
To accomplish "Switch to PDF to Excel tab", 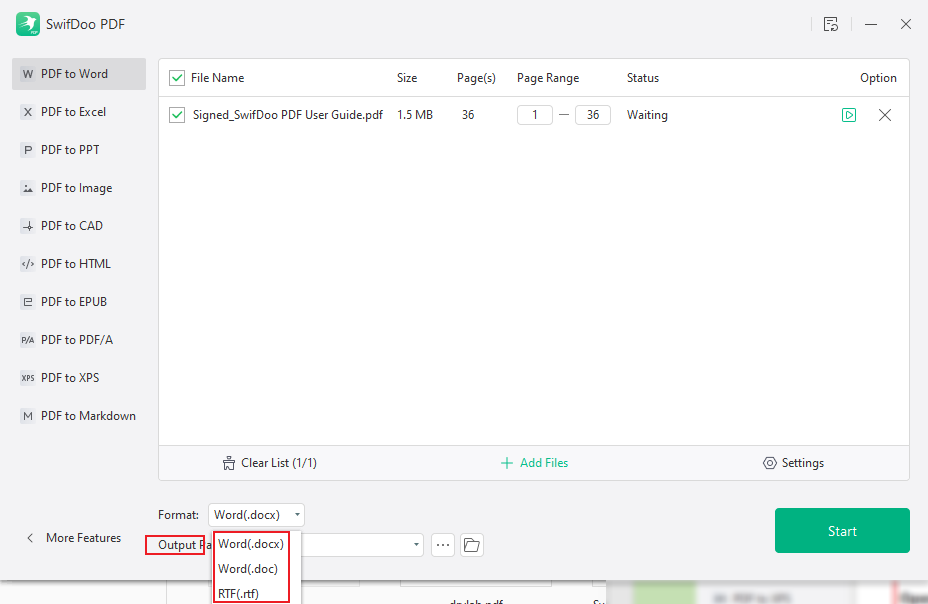I will [79, 112].
